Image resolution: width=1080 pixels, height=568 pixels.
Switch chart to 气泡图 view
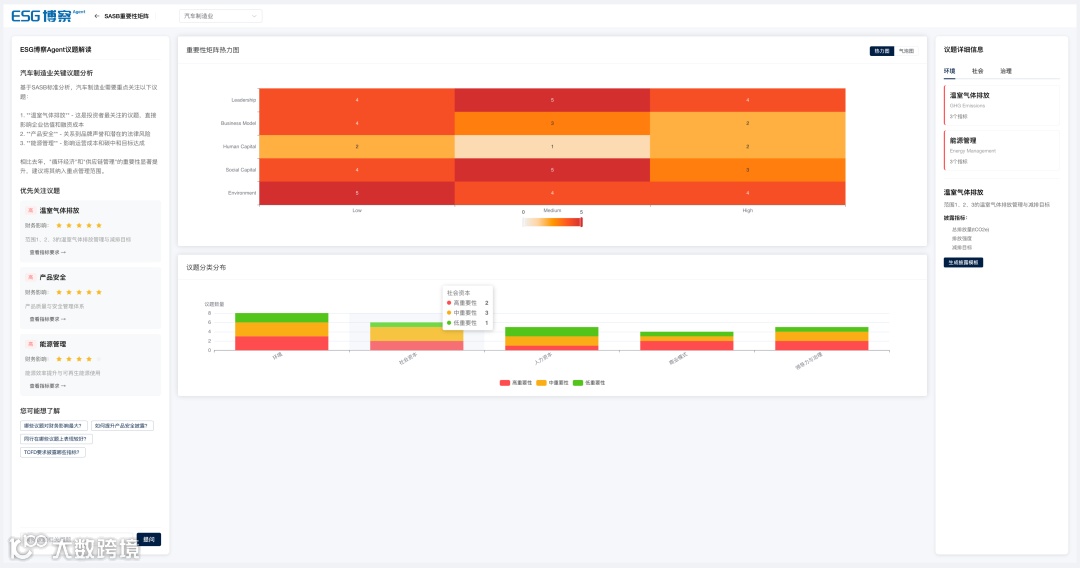(906, 51)
